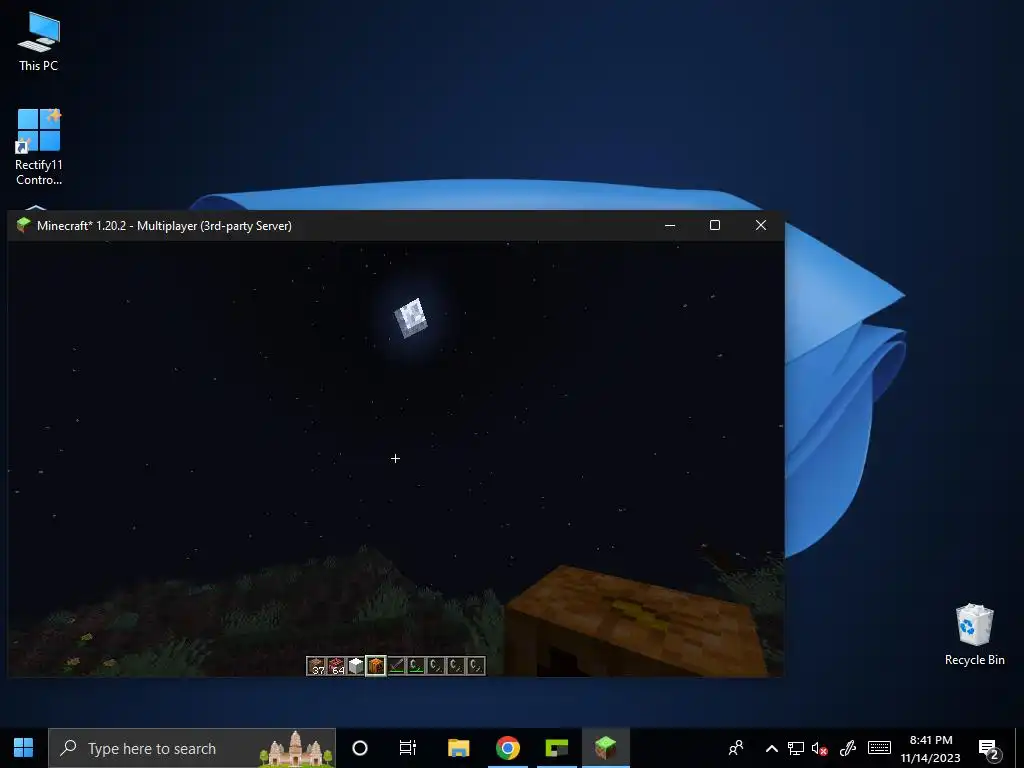
Task: Select the hotbar slot with 64 red blocks
Action: [x=336, y=665]
